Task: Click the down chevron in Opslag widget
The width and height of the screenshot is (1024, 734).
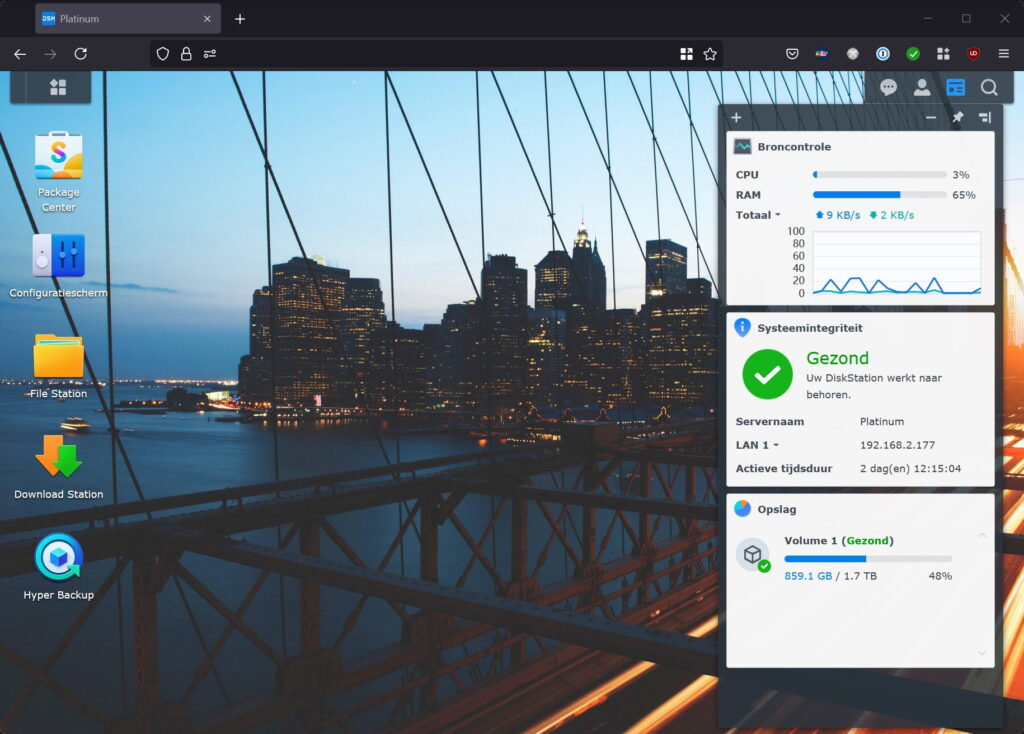Action: 981,653
